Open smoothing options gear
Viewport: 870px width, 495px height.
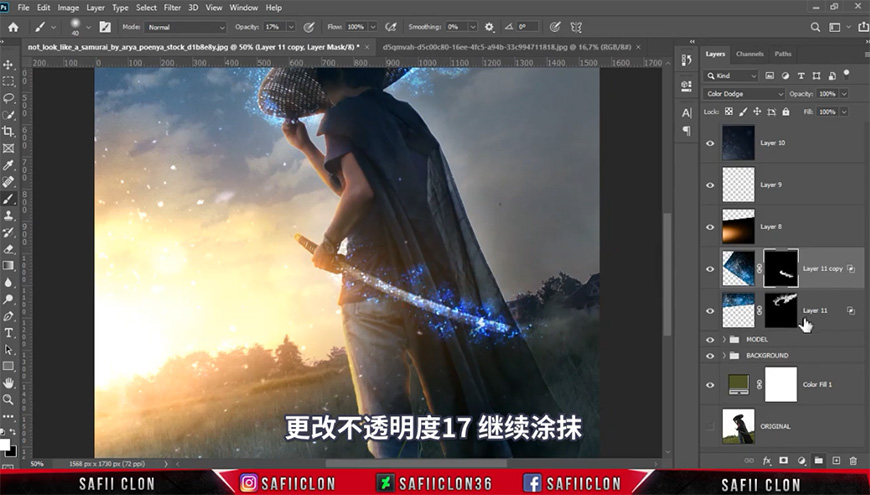coord(489,27)
